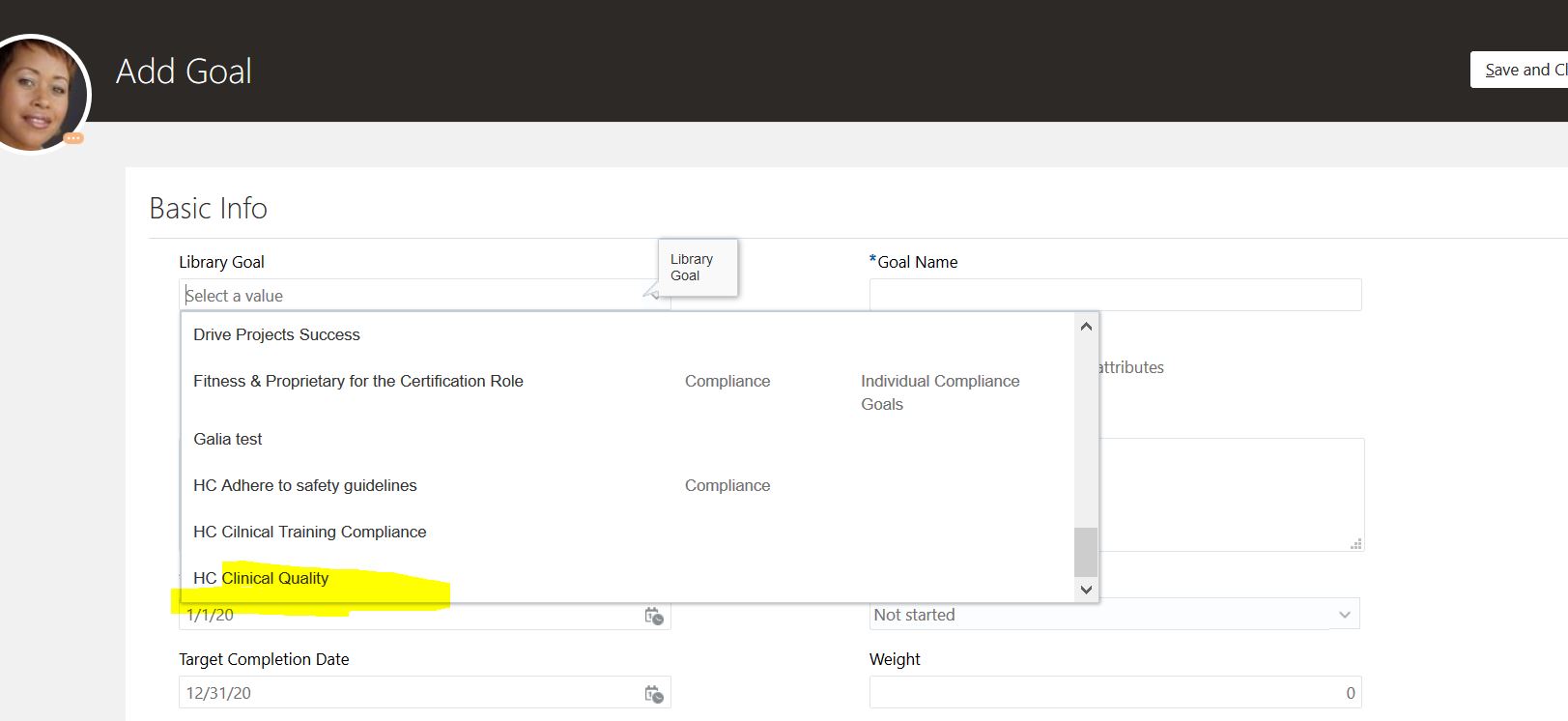This screenshot has height=721, width=1568.
Task: Open the Not started status dropdown
Action: [x=1114, y=615]
